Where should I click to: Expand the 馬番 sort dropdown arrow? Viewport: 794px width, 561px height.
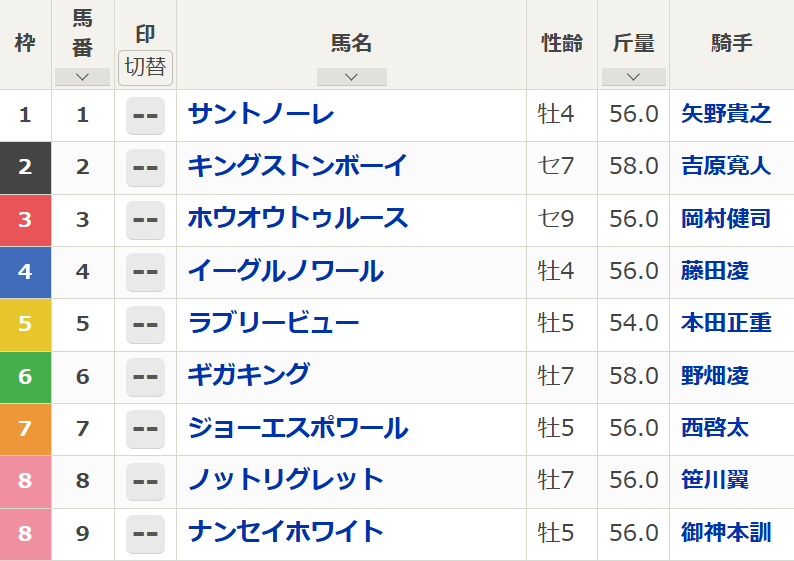83,77
